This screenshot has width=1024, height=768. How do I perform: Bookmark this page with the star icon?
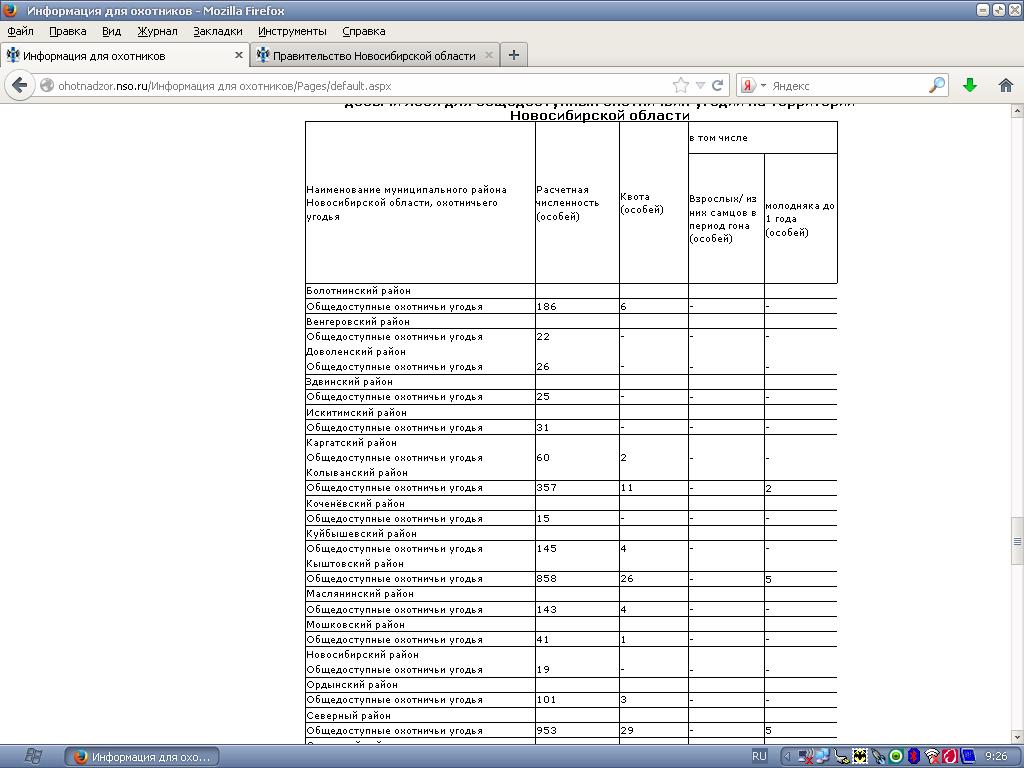(x=681, y=86)
